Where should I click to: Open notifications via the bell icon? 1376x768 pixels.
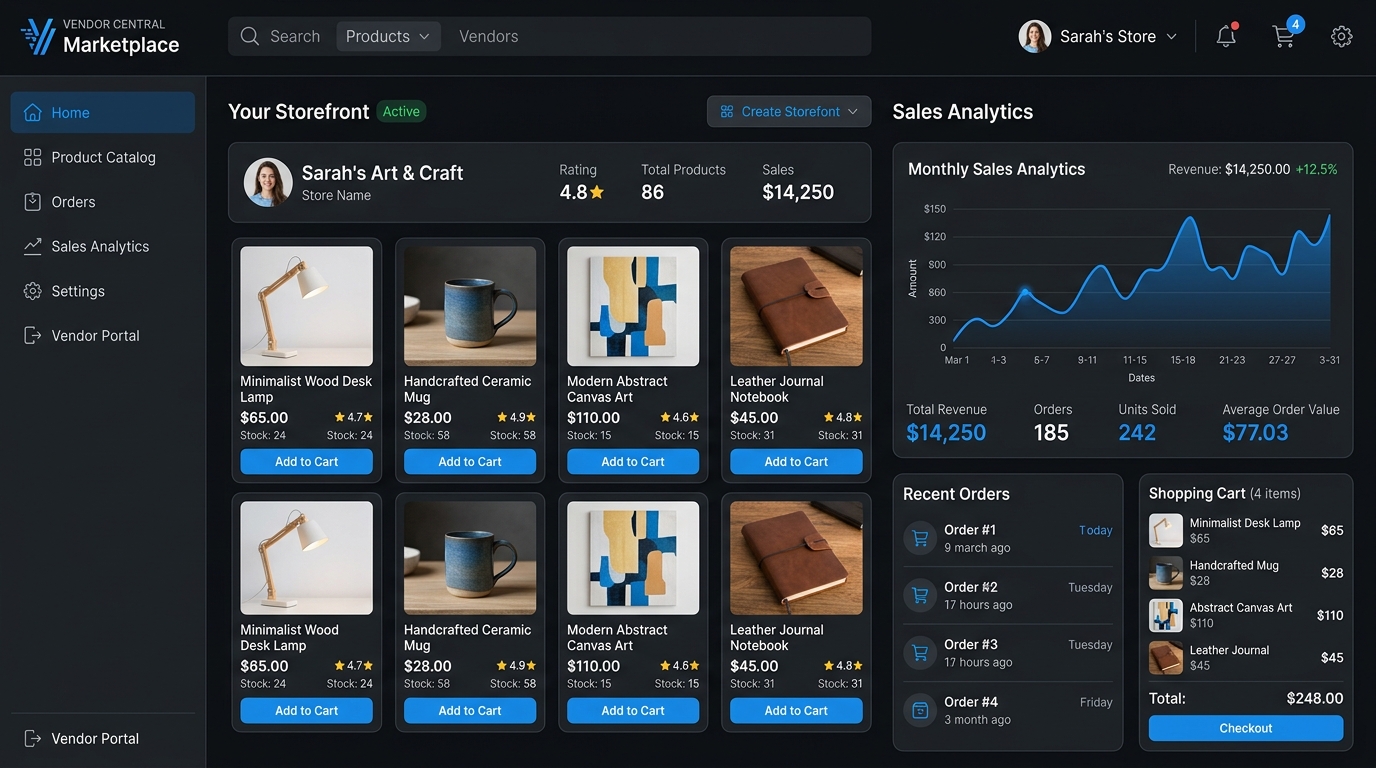1226,36
